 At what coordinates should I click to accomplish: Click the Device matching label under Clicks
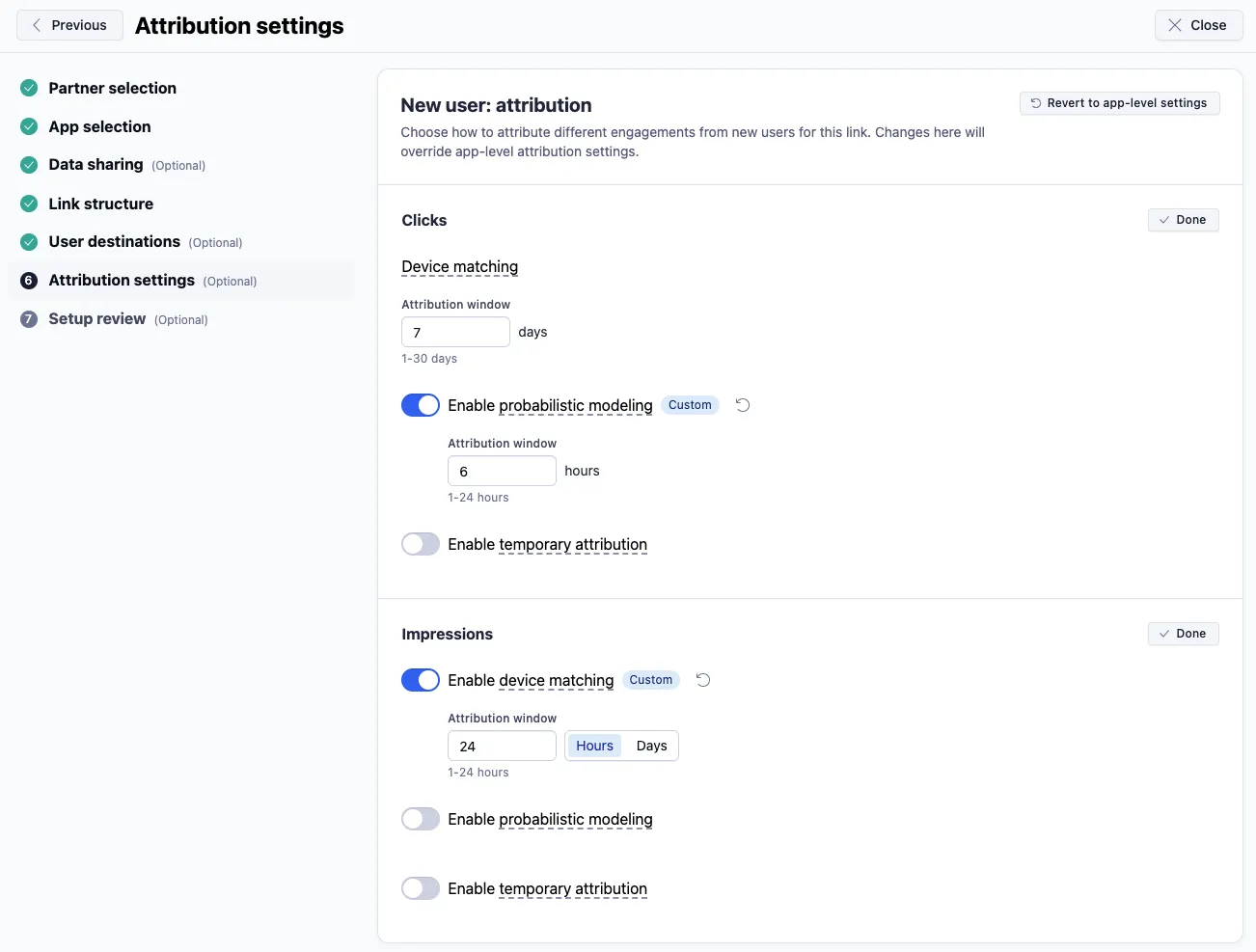coord(459,267)
